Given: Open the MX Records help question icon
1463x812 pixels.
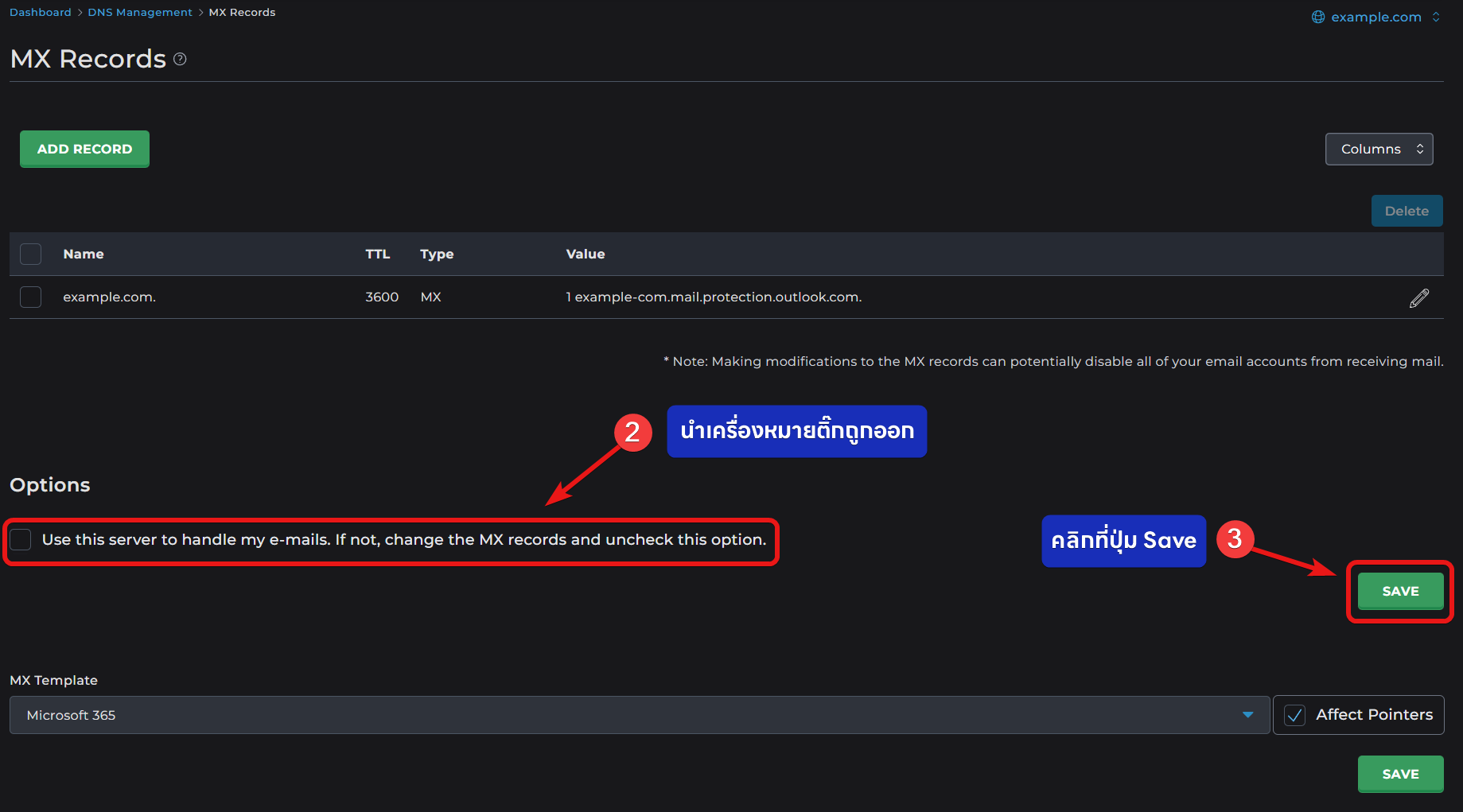Looking at the screenshot, I should pyautogui.click(x=180, y=59).
